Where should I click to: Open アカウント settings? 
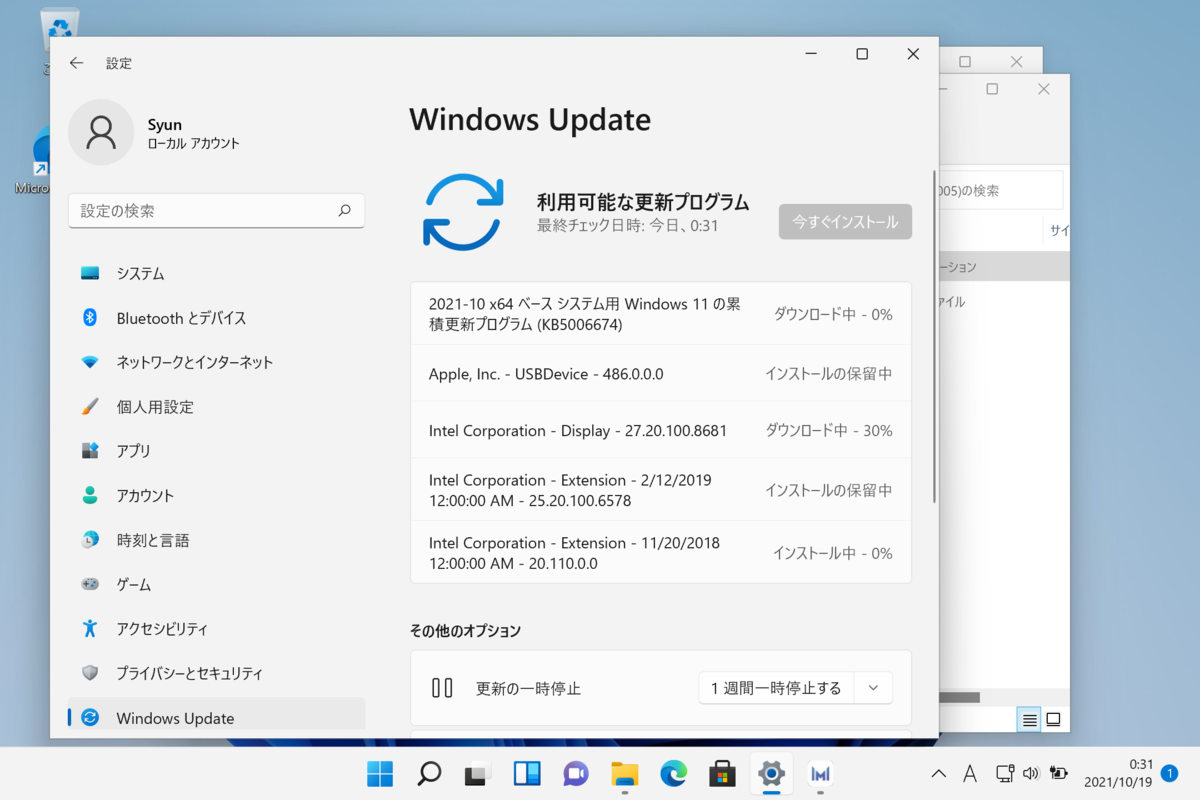coord(216,496)
